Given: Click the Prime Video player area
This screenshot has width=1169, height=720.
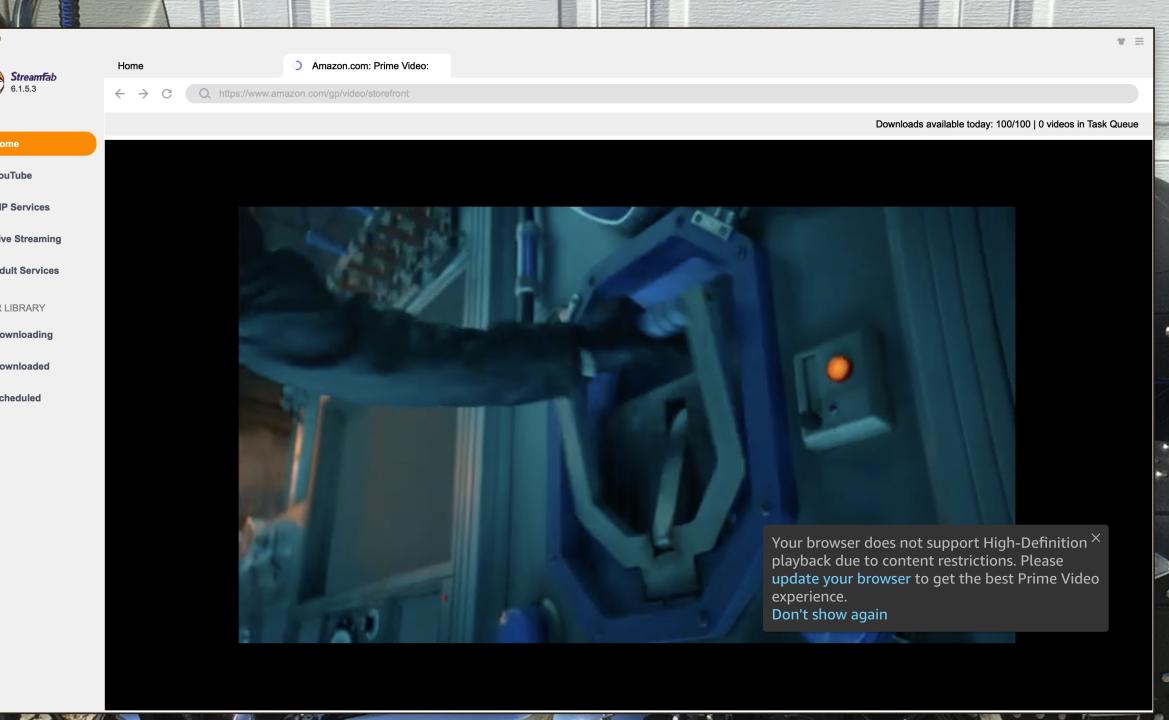Looking at the screenshot, I should click(x=500, y=400).
